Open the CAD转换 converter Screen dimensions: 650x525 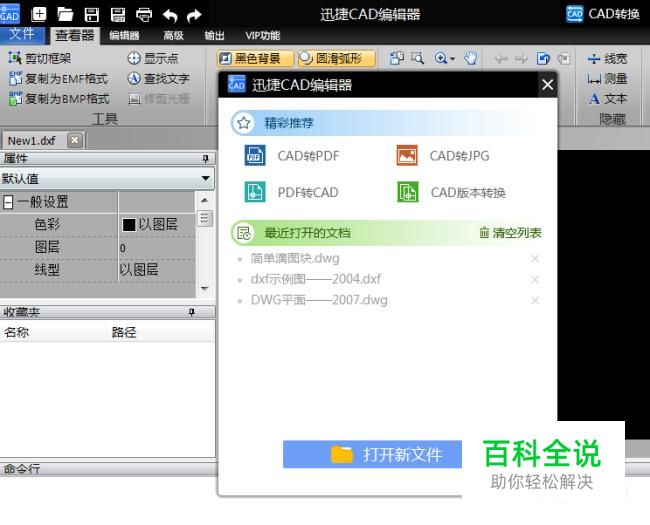click(603, 14)
